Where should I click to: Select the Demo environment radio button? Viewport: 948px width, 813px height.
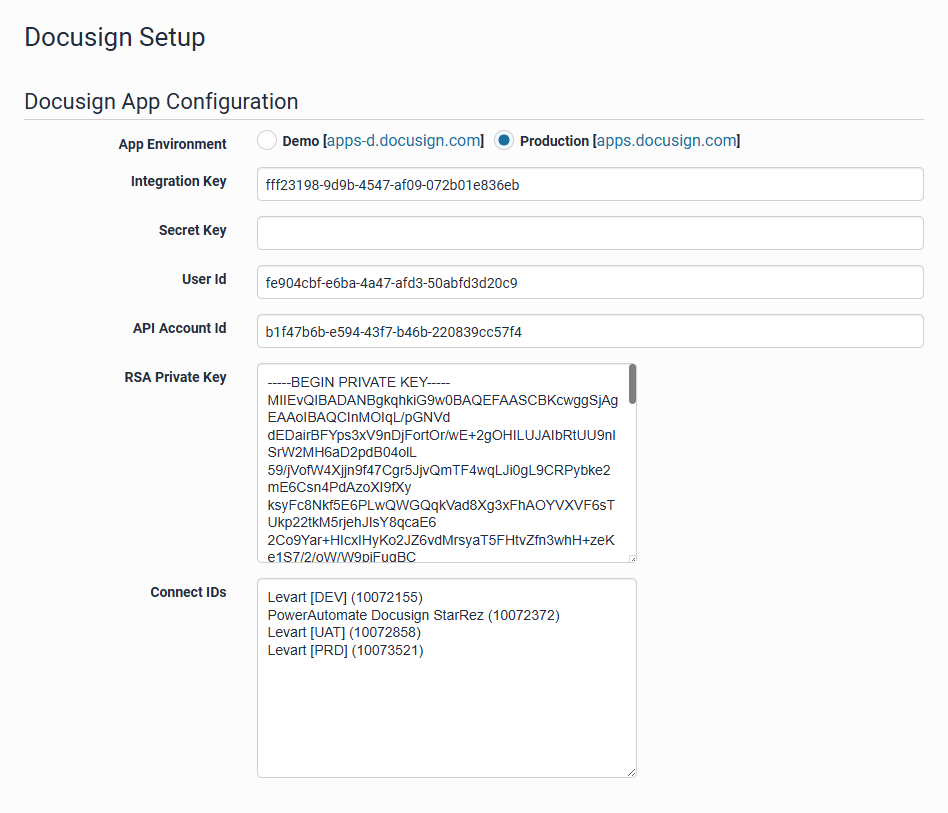(x=267, y=141)
